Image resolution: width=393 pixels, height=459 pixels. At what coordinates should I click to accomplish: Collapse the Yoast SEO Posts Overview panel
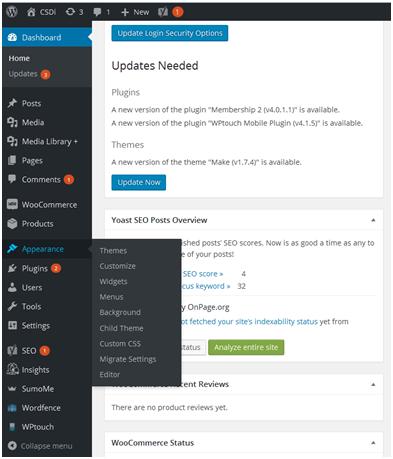(x=373, y=220)
